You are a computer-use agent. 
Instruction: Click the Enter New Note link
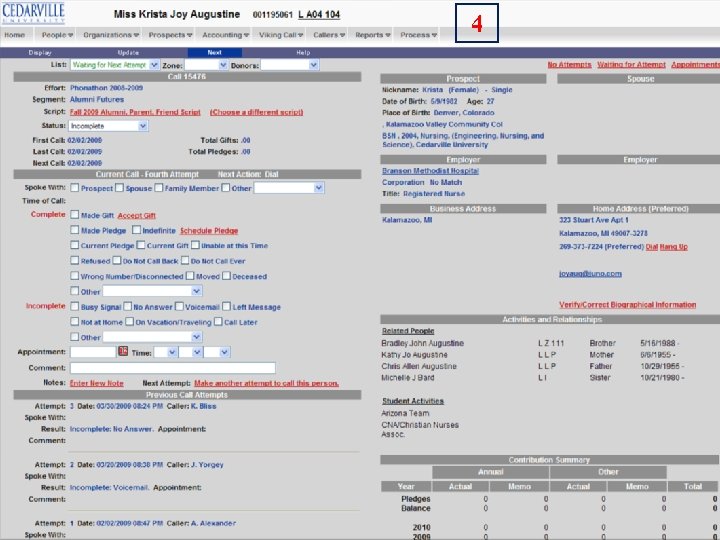point(96,383)
